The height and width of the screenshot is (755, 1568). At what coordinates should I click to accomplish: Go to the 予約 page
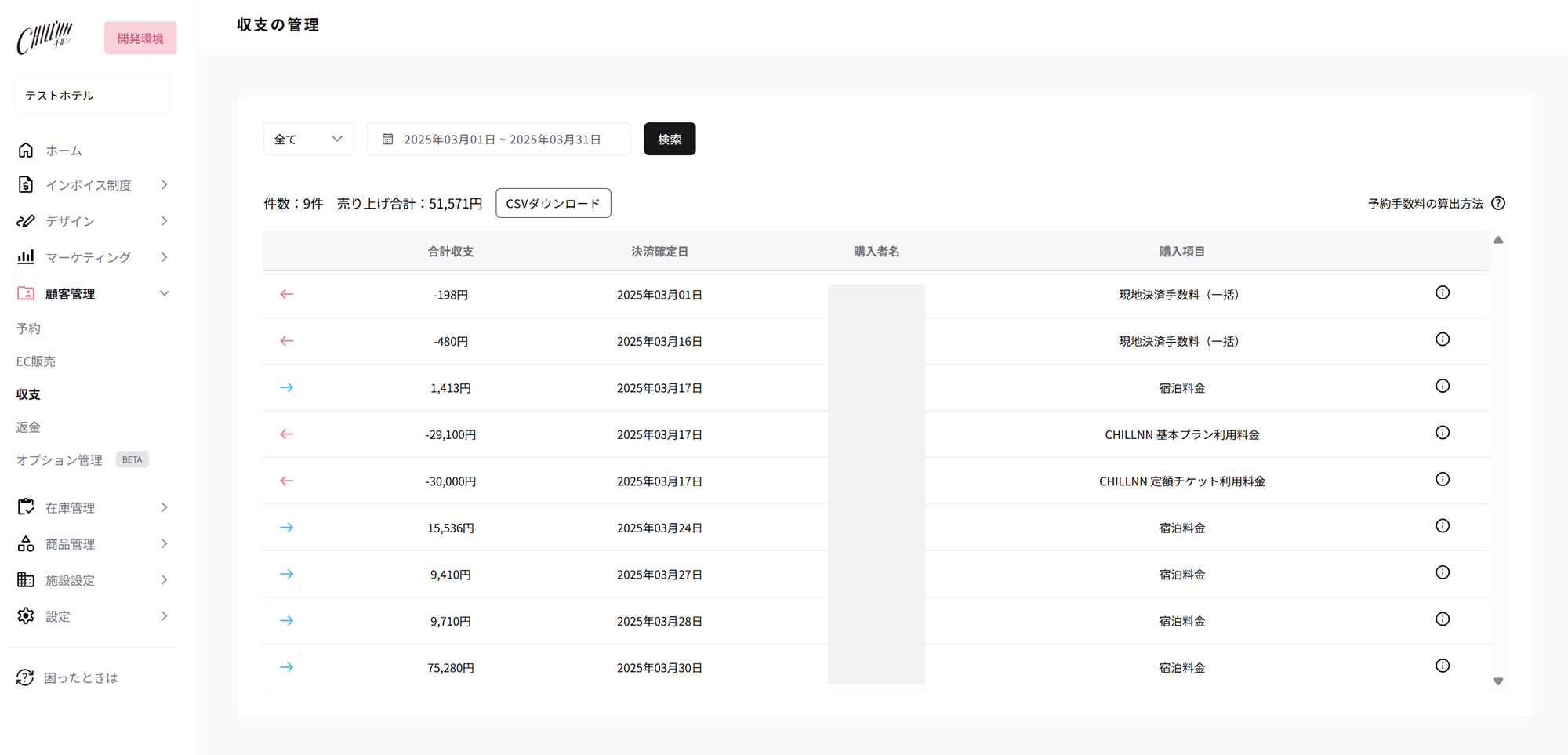pyautogui.click(x=29, y=328)
